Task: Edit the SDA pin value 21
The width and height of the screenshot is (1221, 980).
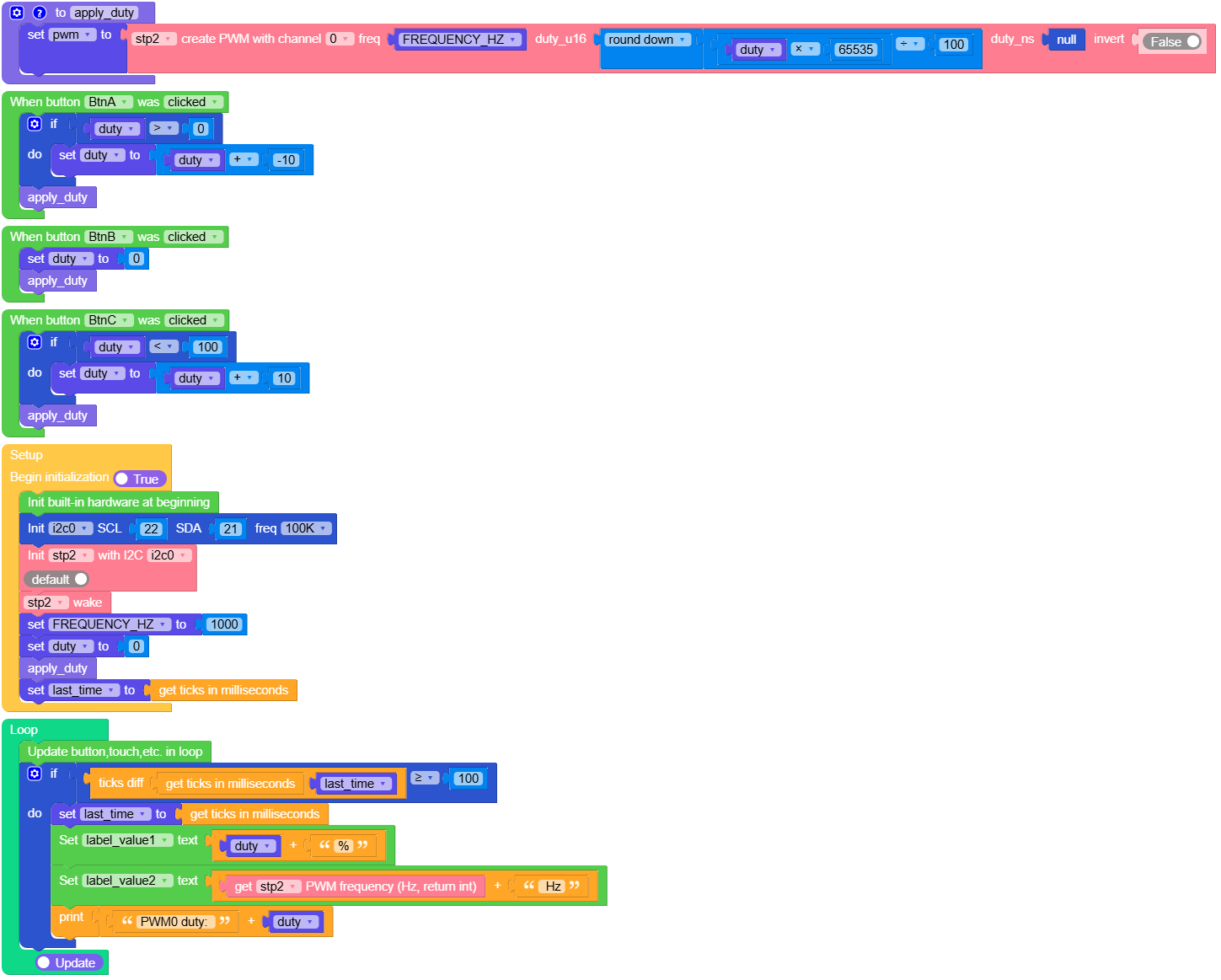Action: (231, 529)
